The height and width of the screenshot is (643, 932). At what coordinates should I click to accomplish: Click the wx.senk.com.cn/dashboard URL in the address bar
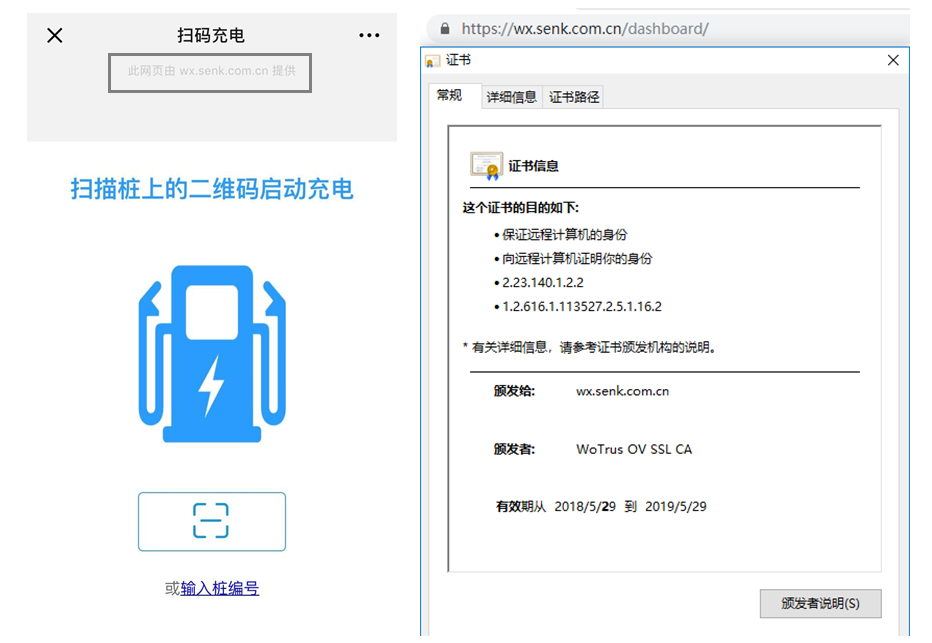(585, 28)
